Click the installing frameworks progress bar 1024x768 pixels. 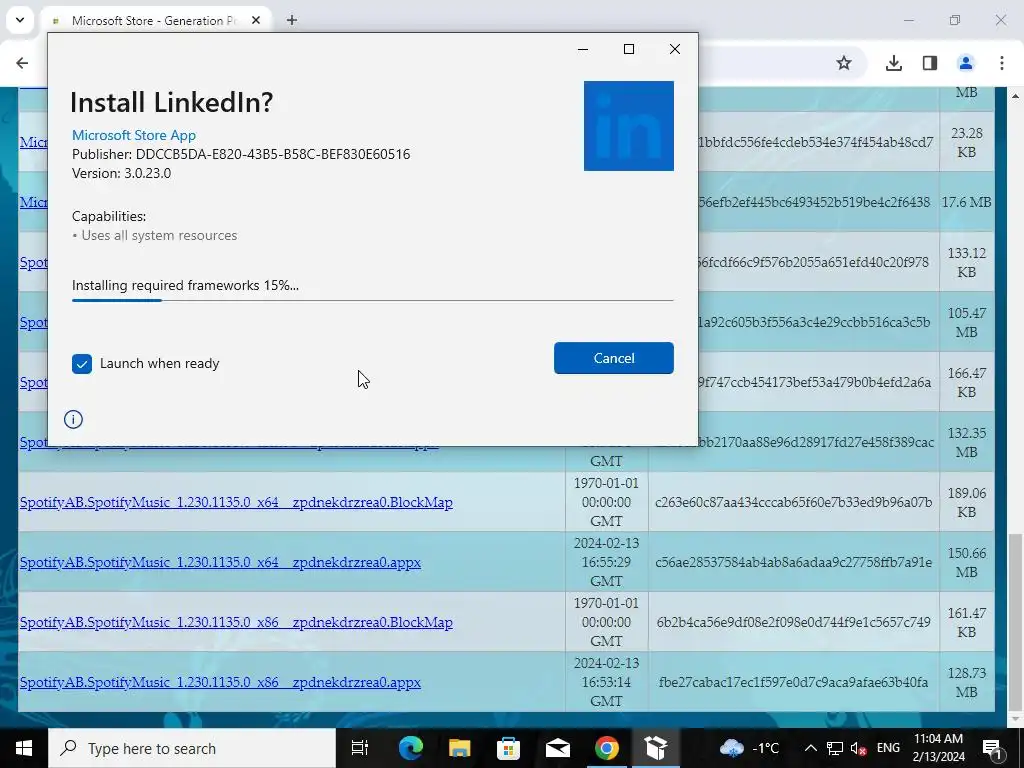pos(372,300)
